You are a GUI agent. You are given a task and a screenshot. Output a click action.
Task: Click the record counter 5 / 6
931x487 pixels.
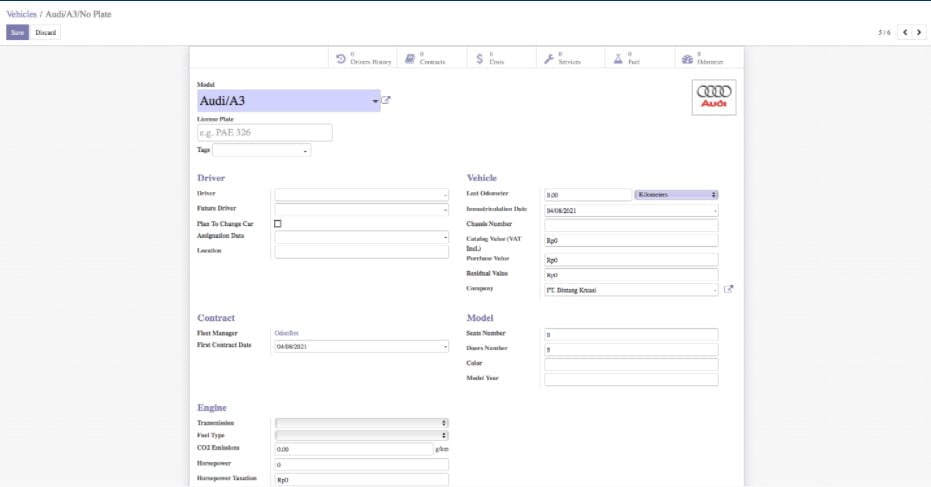(x=884, y=33)
